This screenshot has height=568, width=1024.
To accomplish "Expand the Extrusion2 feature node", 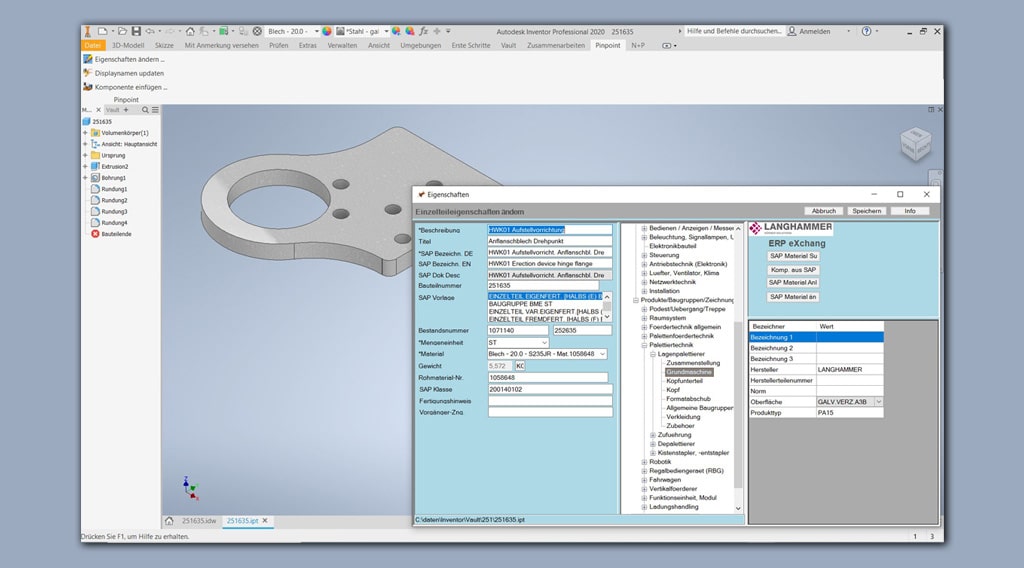I will [x=85, y=166].
